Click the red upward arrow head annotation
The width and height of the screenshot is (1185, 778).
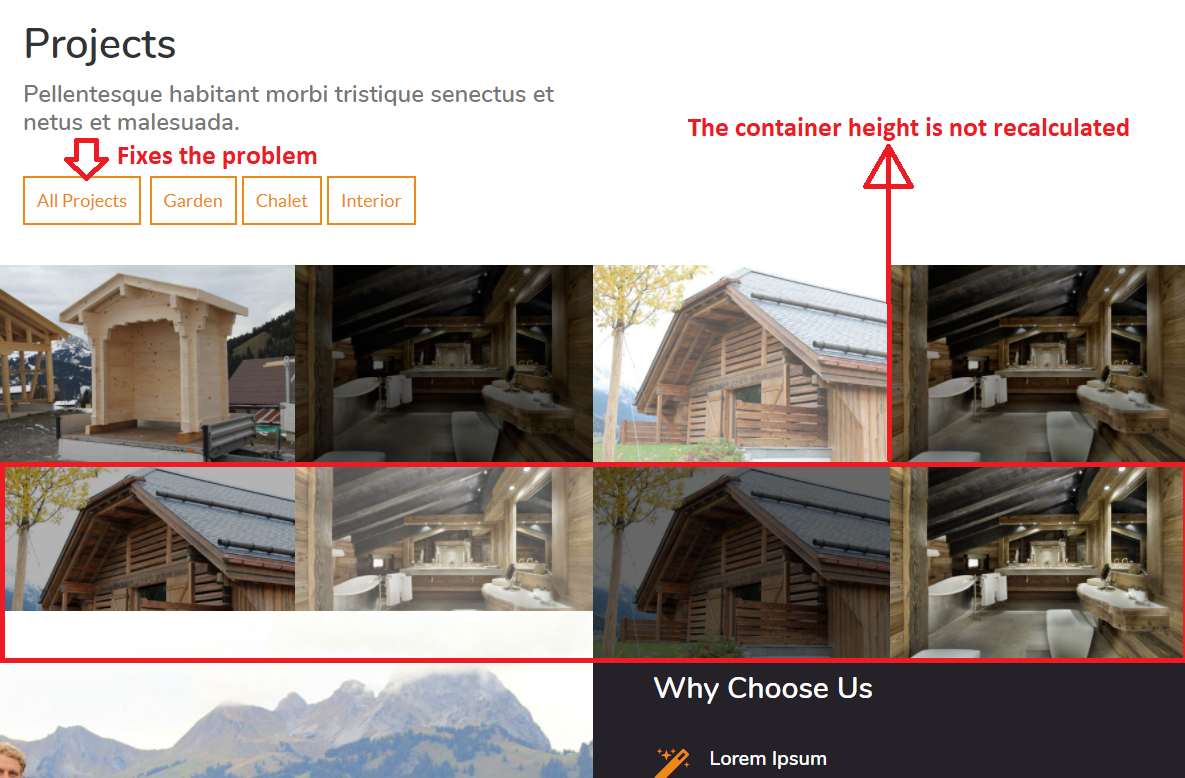pyautogui.click(x=888, y=167)
